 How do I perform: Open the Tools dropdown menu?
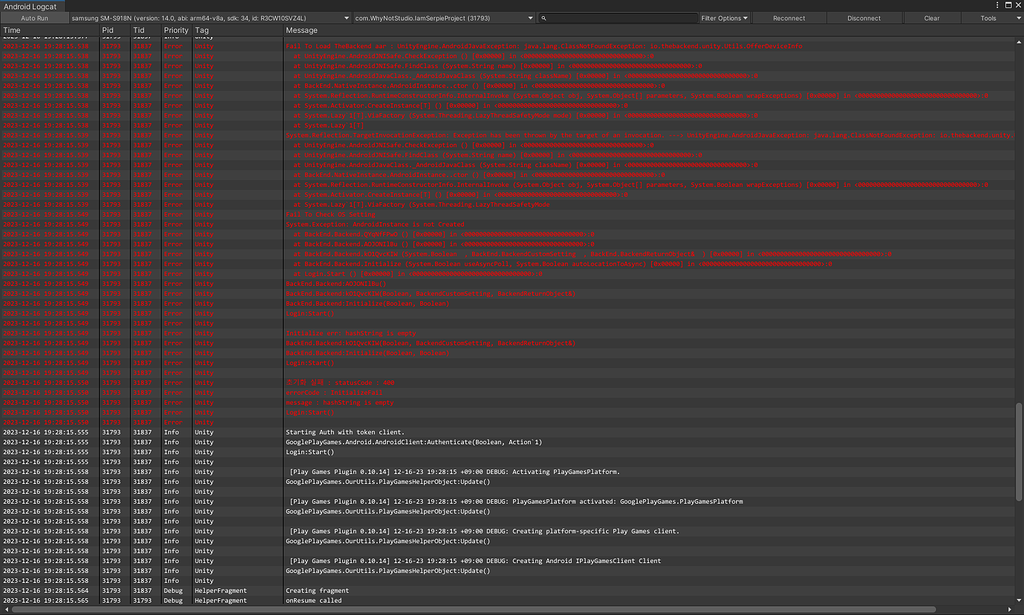point(990,18)
